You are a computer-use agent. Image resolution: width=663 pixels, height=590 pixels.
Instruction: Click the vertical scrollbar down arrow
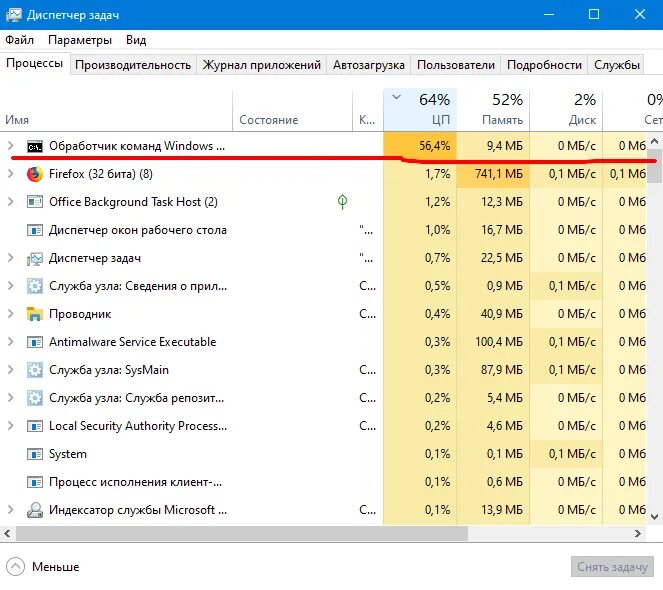(655, 516)
